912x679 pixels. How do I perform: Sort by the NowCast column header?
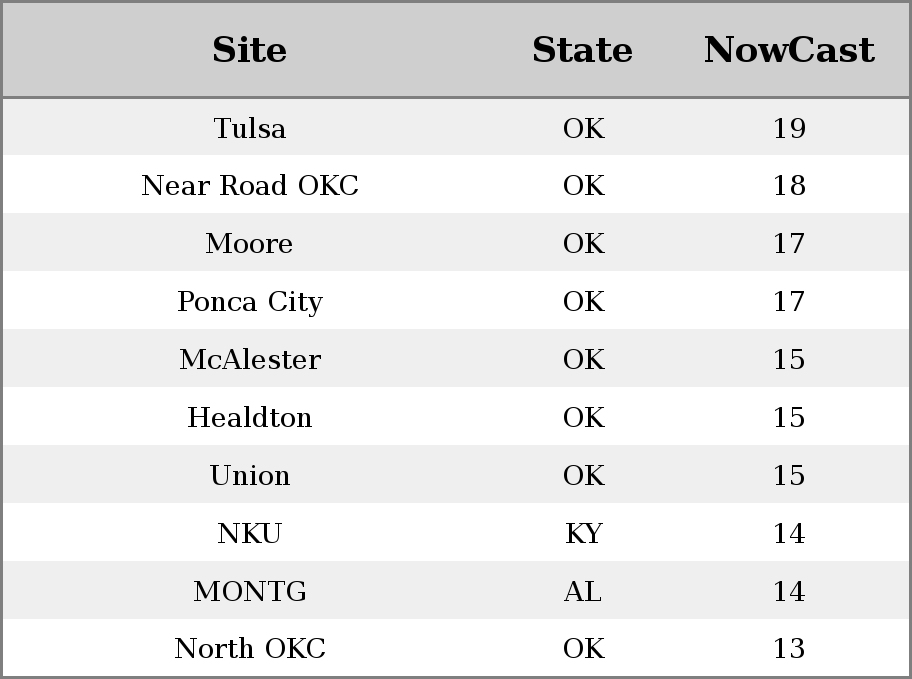[789, 50]
